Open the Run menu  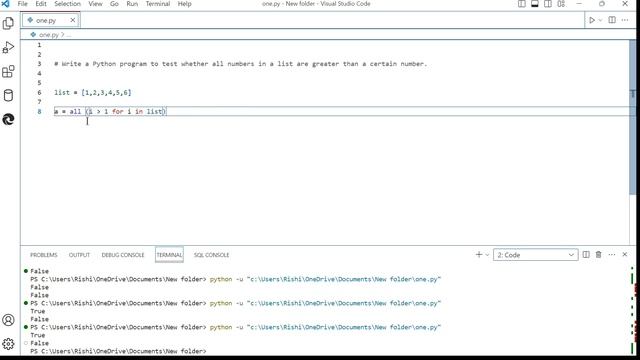[132, 4]
